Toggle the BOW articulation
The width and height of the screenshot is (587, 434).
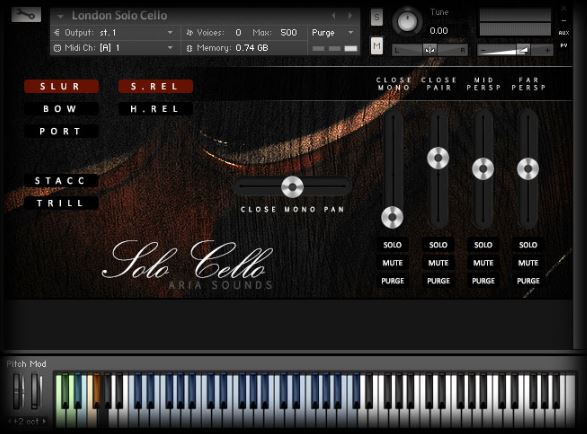[x=61, y=109]
